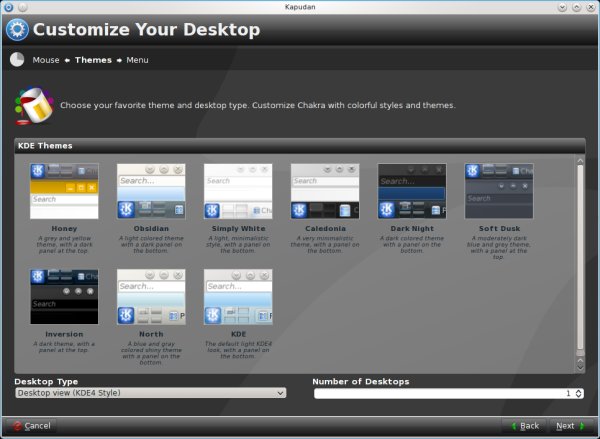Image resolution: width=600 pixels, height=439 pixels.
Task: Choose the default KDE theme
Action: pos(238,297)
